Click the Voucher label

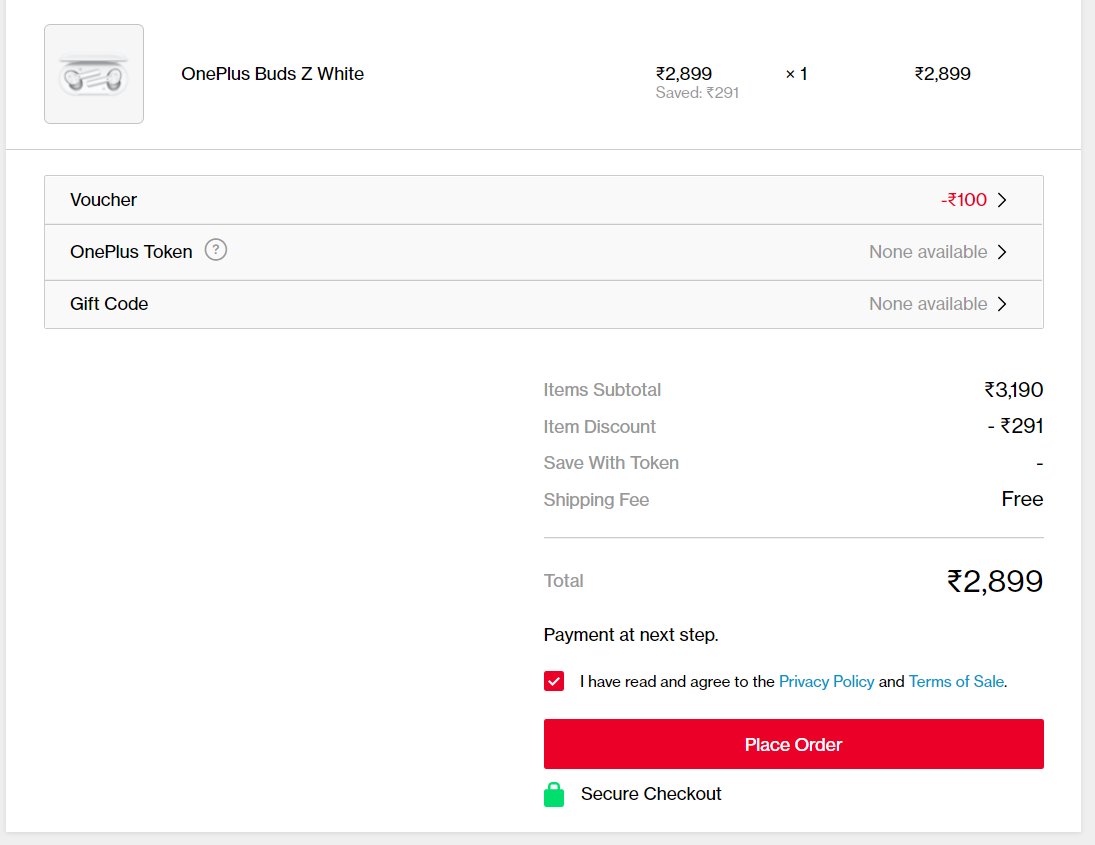(103, 200)
